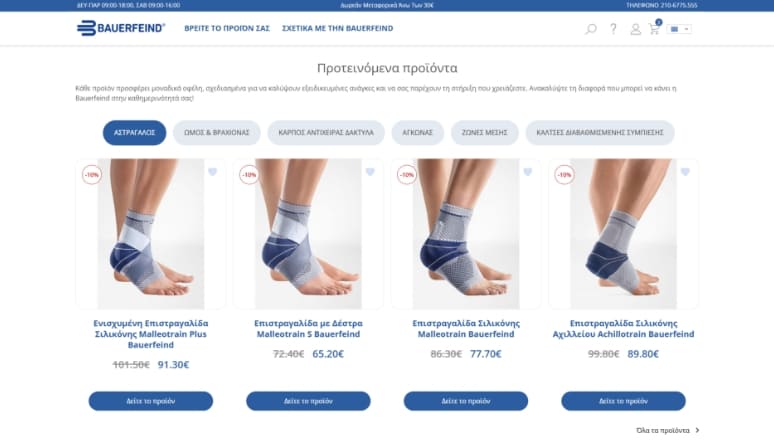Open ΒΡΕΙΤΕ ΤΟ ΠΡΟΪΟΝ ΣΑΣ menu
774x446 pixels.
click(x=227, y=29)
